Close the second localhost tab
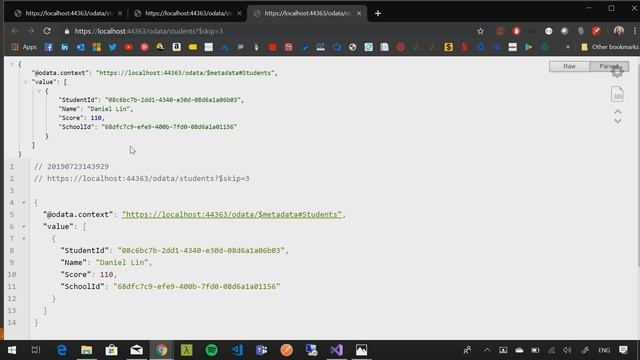Image resolution: width=640 pixels, height=360 pixels. [x=239, y=13]
